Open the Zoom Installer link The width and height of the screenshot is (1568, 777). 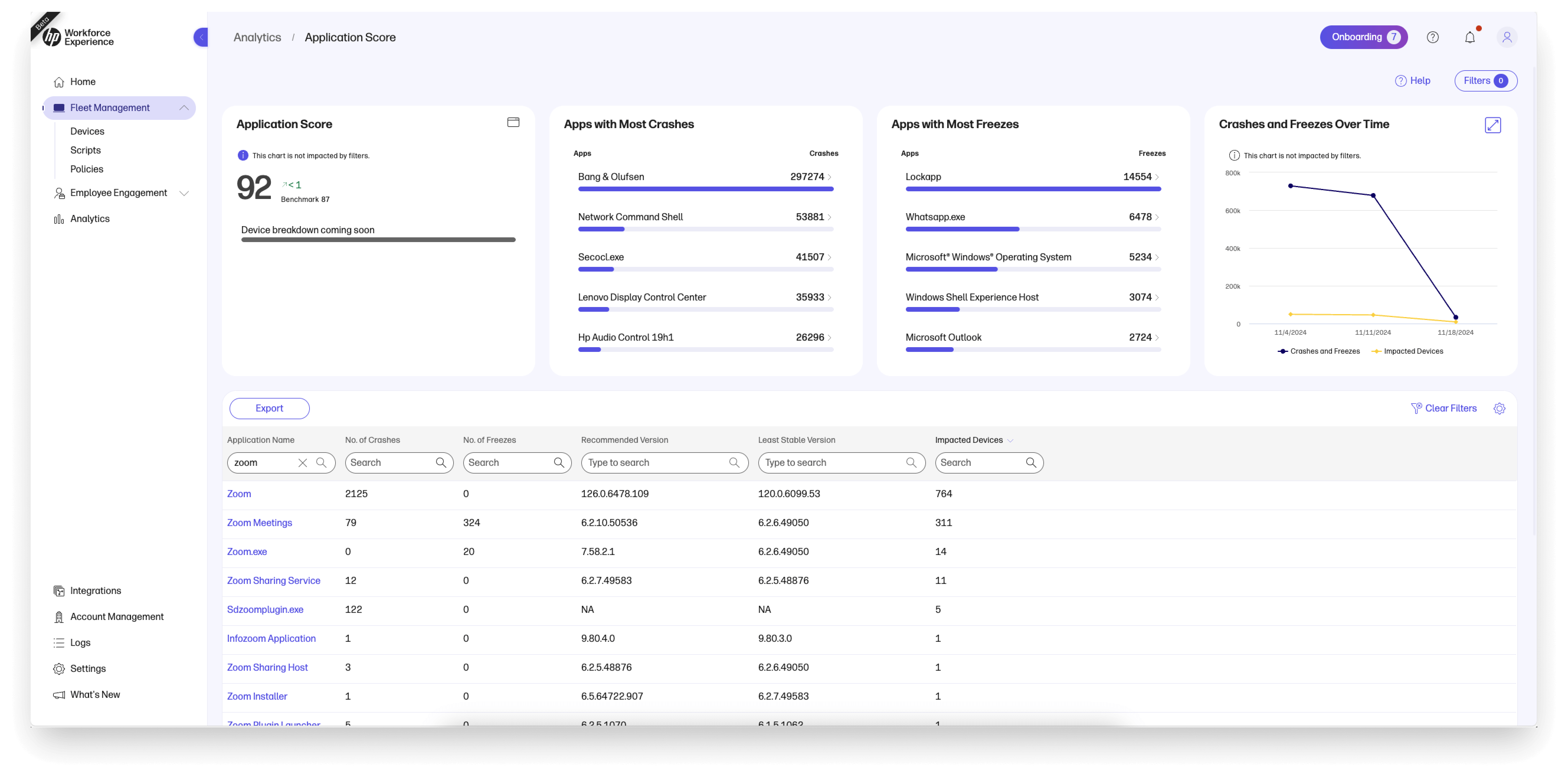tap(257, 697)
